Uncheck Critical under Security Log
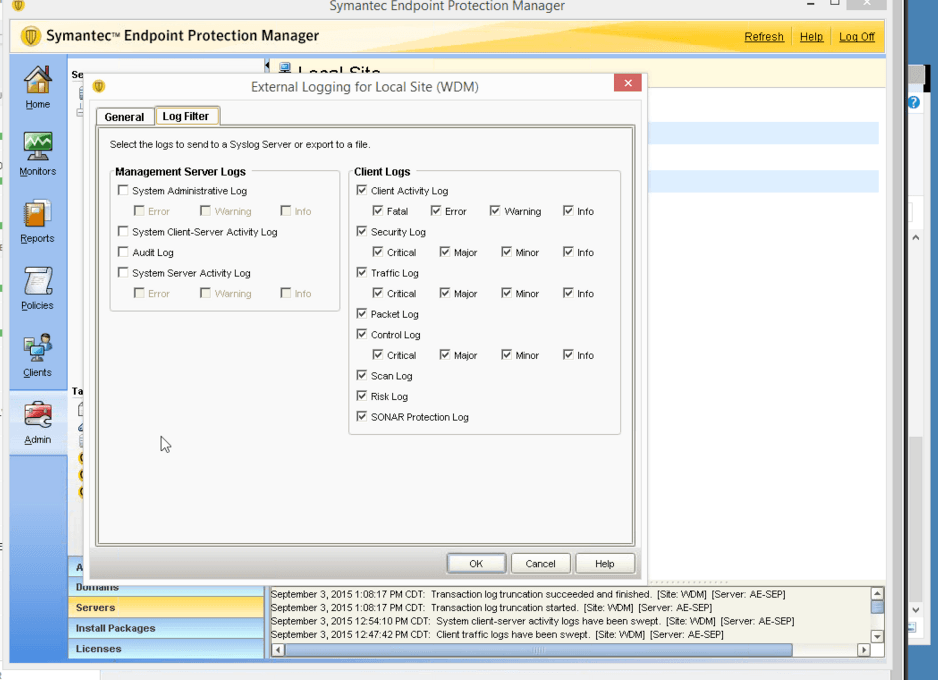938x680 pixels. pyautogui.click(x=377, y=252)
